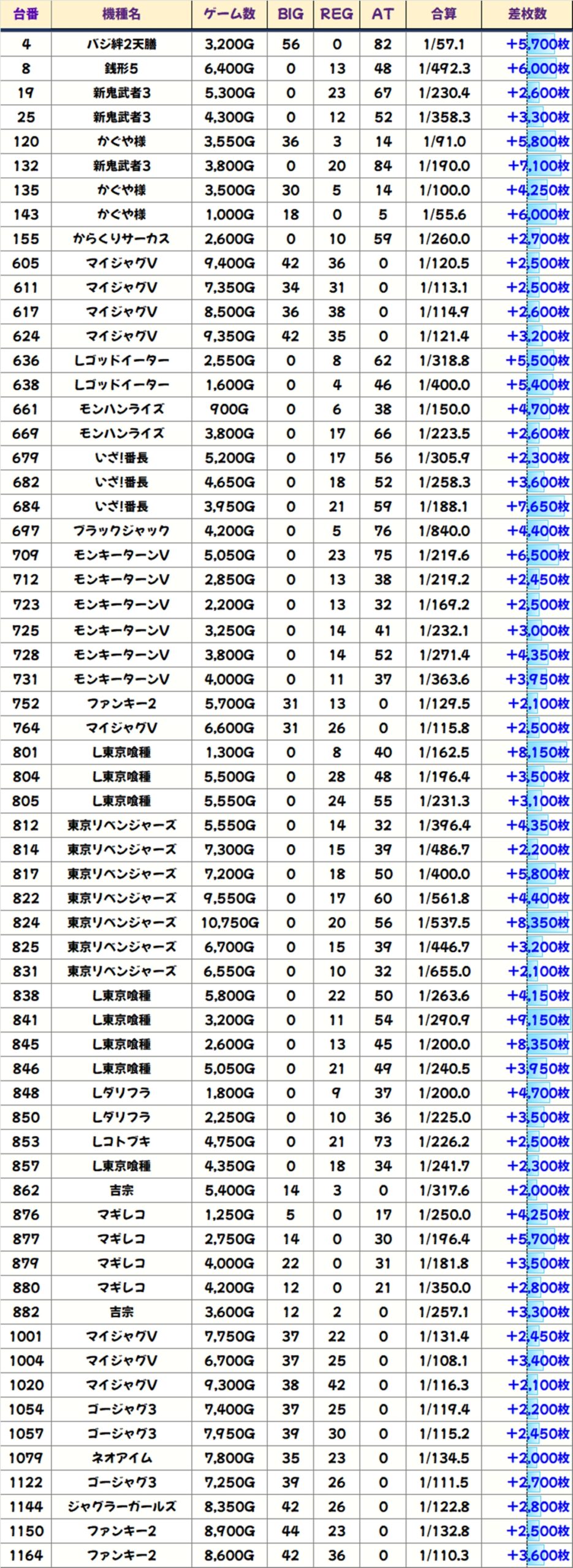Click the ジャグラーガールズ machine name

121,1507
